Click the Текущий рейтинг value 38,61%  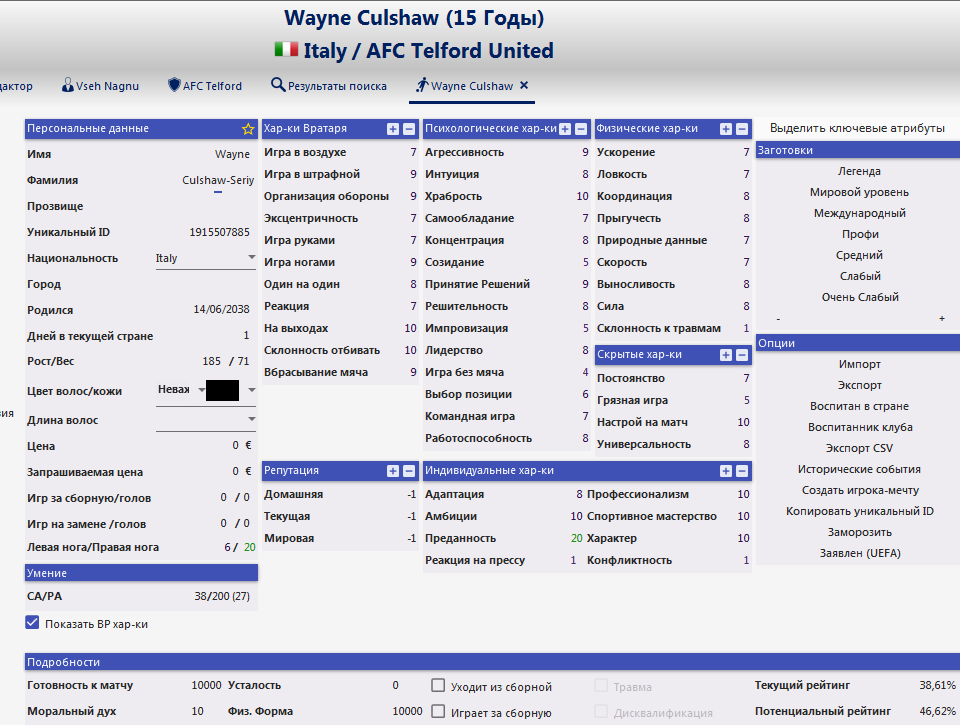[x=937, y=685]
